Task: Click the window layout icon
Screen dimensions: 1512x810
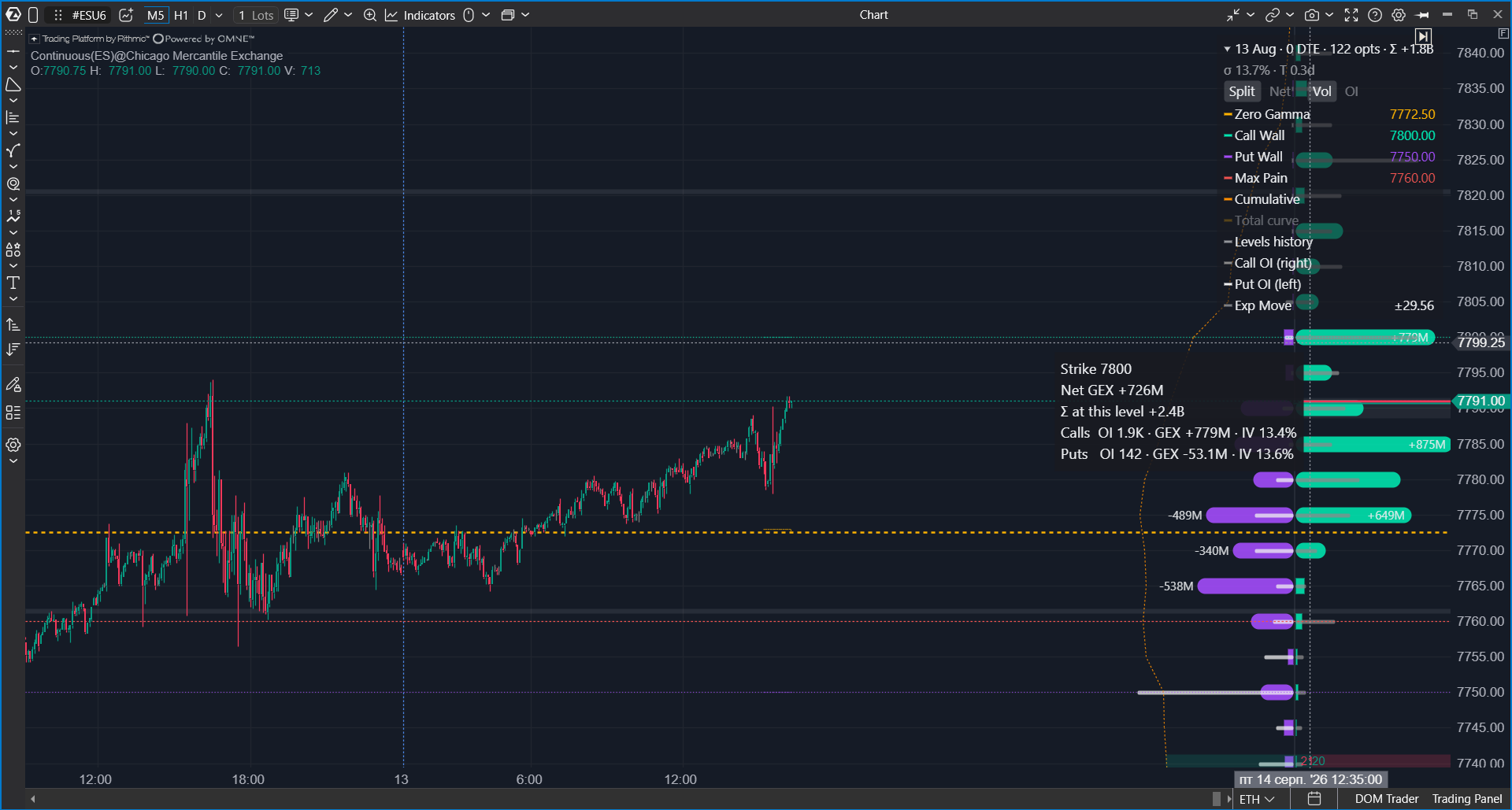Action: (508, 15)
